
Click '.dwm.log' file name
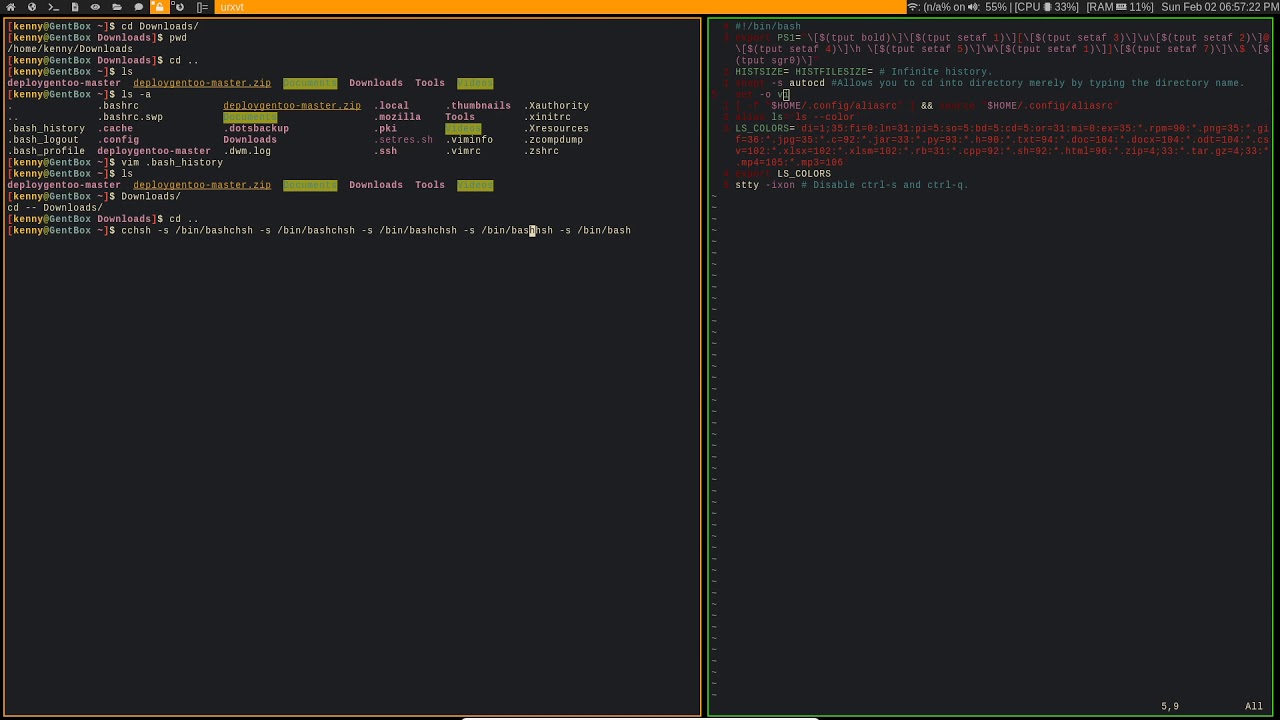(247, 151)
